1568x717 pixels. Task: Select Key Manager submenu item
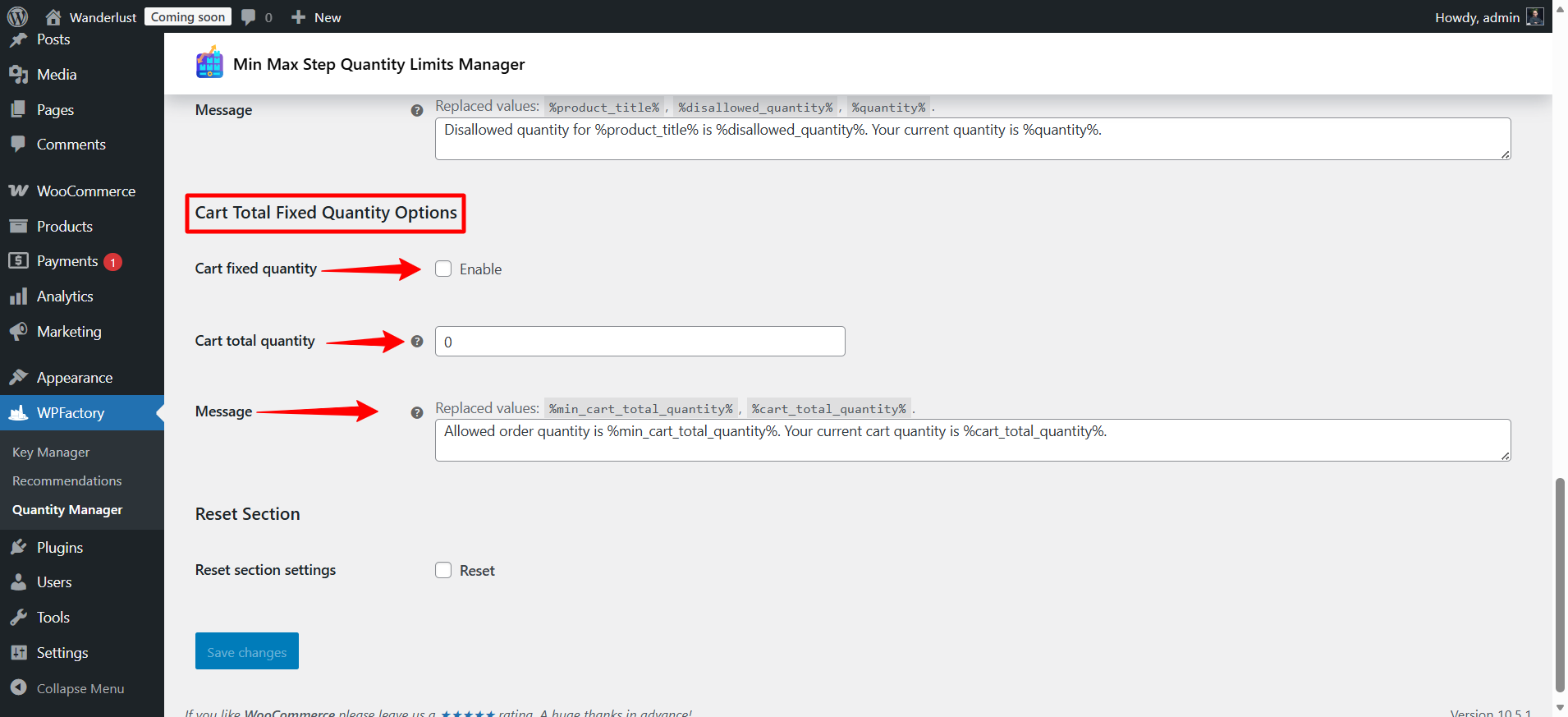coord(51,453)
